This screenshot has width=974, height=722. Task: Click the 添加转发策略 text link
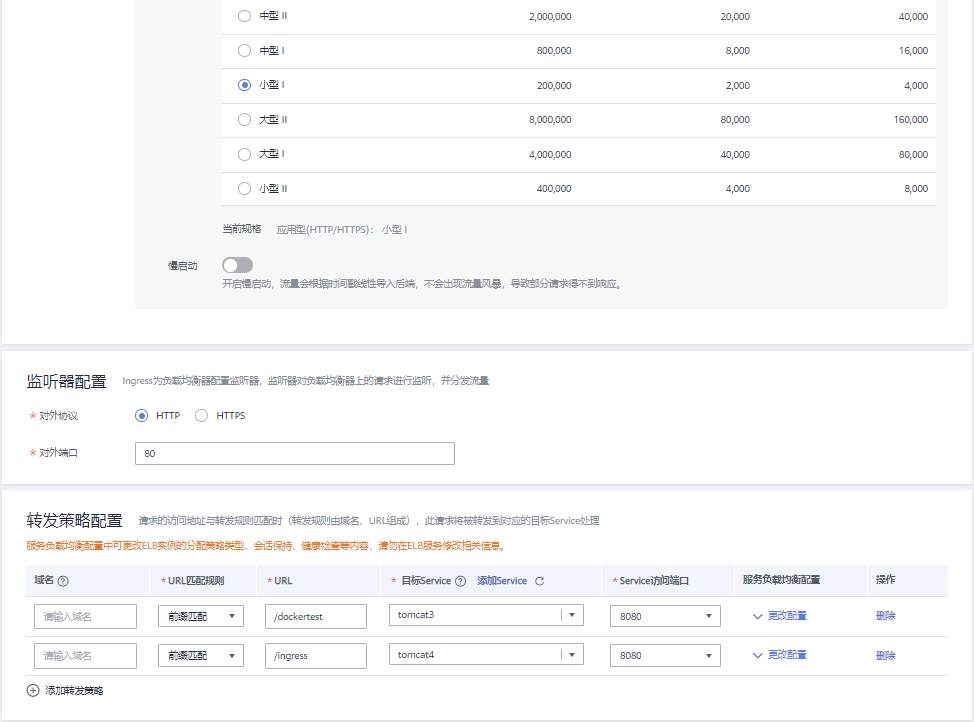[x=74, y=690]
